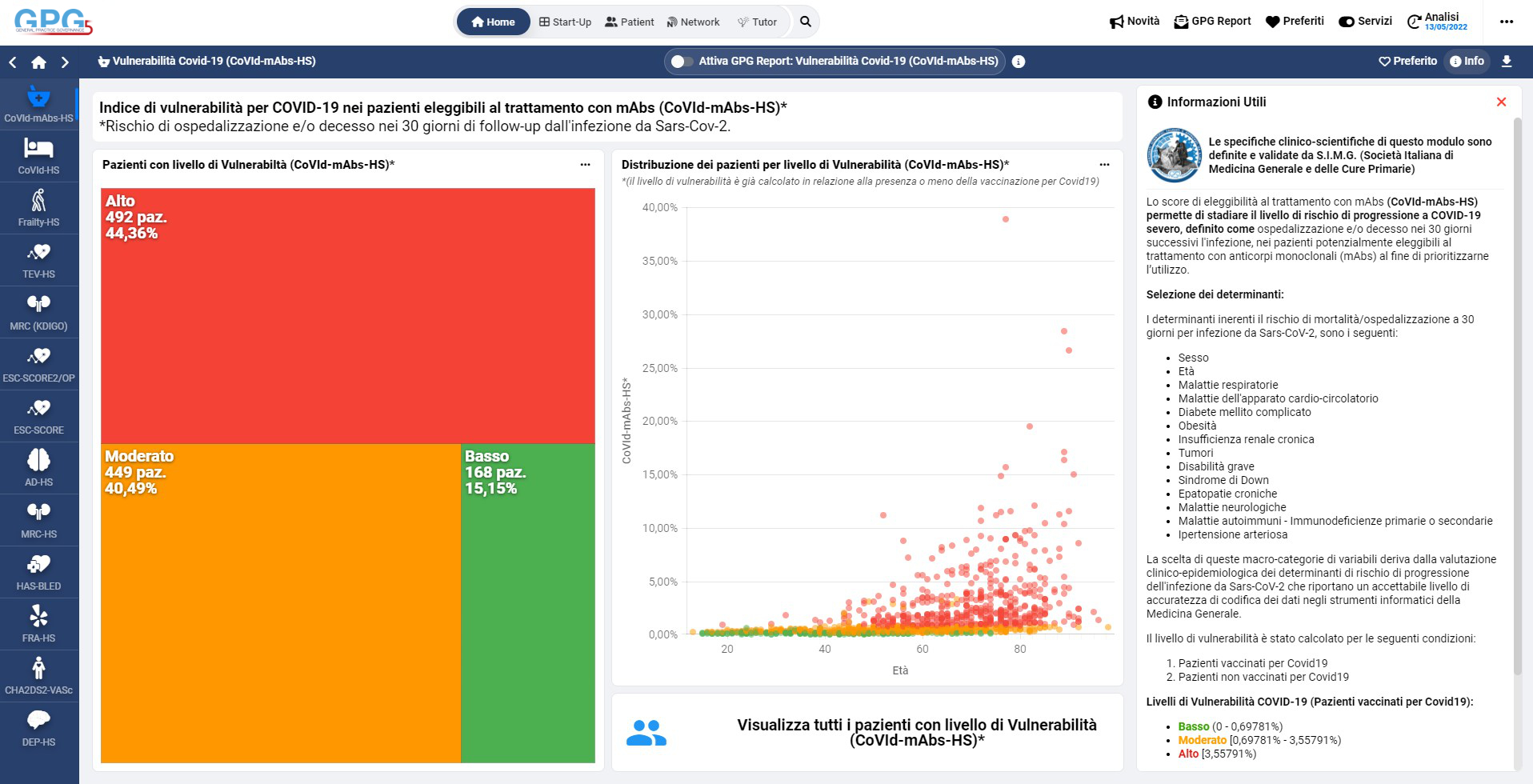The width and height of the screenshot is (1533, 784).
Task: Open the DEP-HS sidebar module
Action: (x=38, y=728)
